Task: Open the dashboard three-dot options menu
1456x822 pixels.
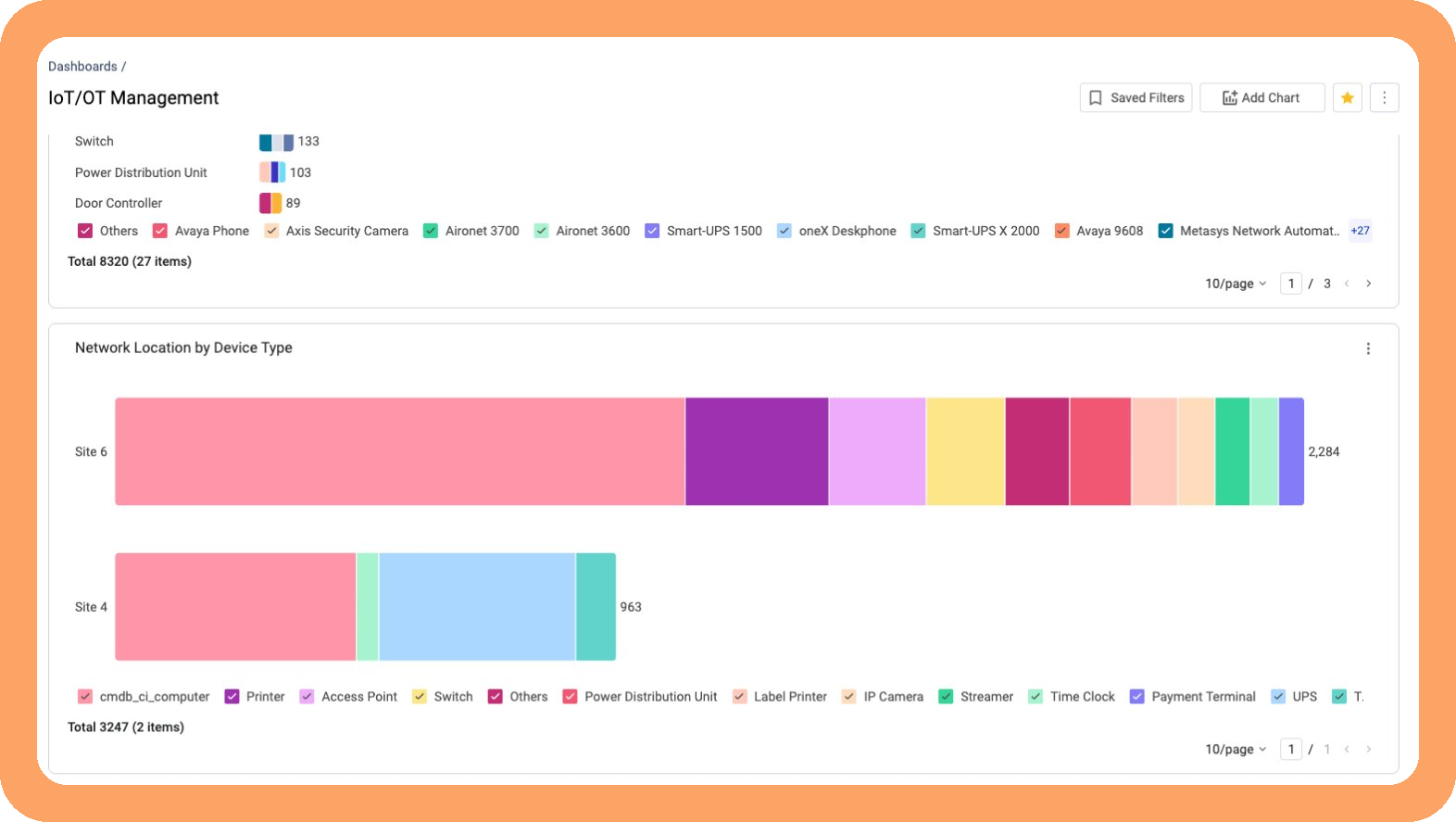Action: click(1384, 97)
